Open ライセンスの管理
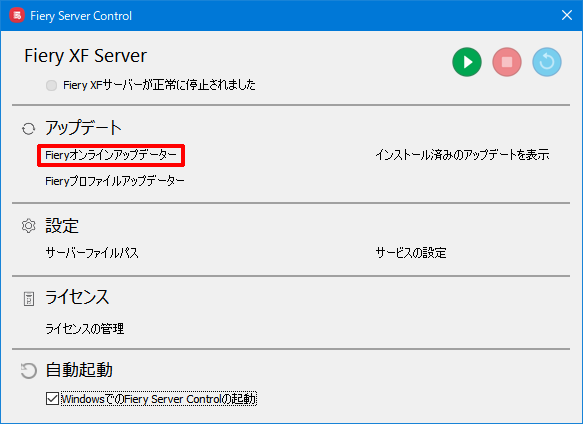 click(84, 329)
